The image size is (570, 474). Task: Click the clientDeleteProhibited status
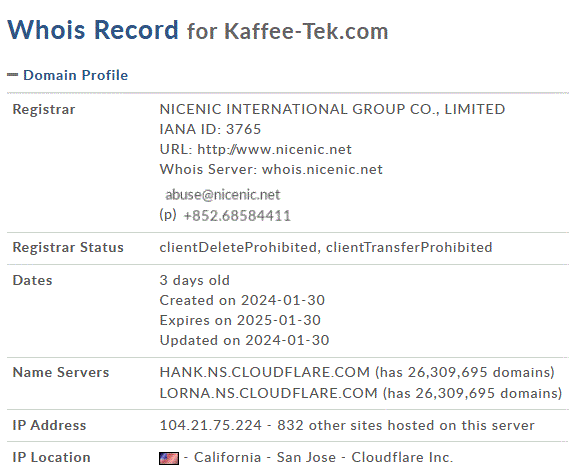click(238, 248)
